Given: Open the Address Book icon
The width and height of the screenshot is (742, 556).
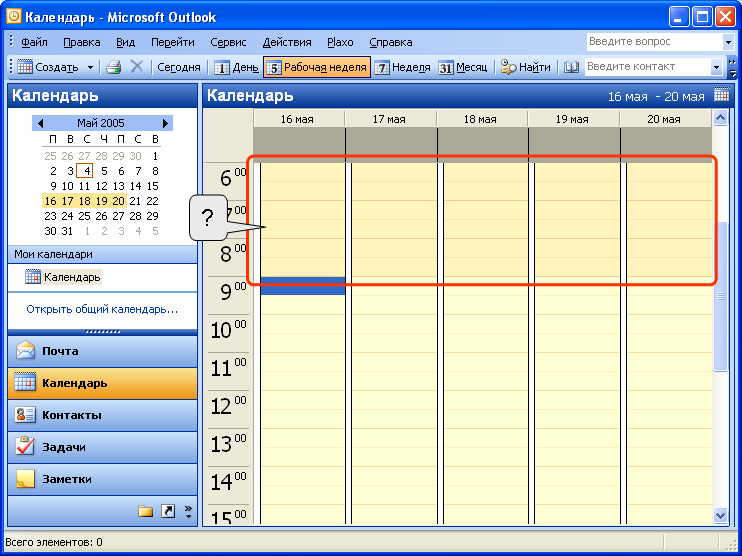Looking at the screenshot, I should pyautogui.click(x=571, y=67).
